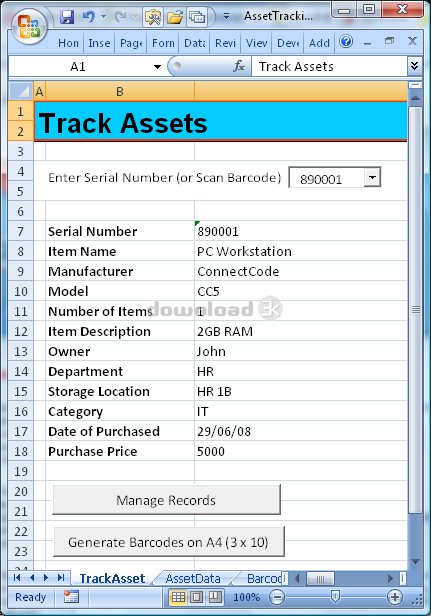Click the zoom in plus icon
Screen dimensions: 431x616
tap(394, 597)
